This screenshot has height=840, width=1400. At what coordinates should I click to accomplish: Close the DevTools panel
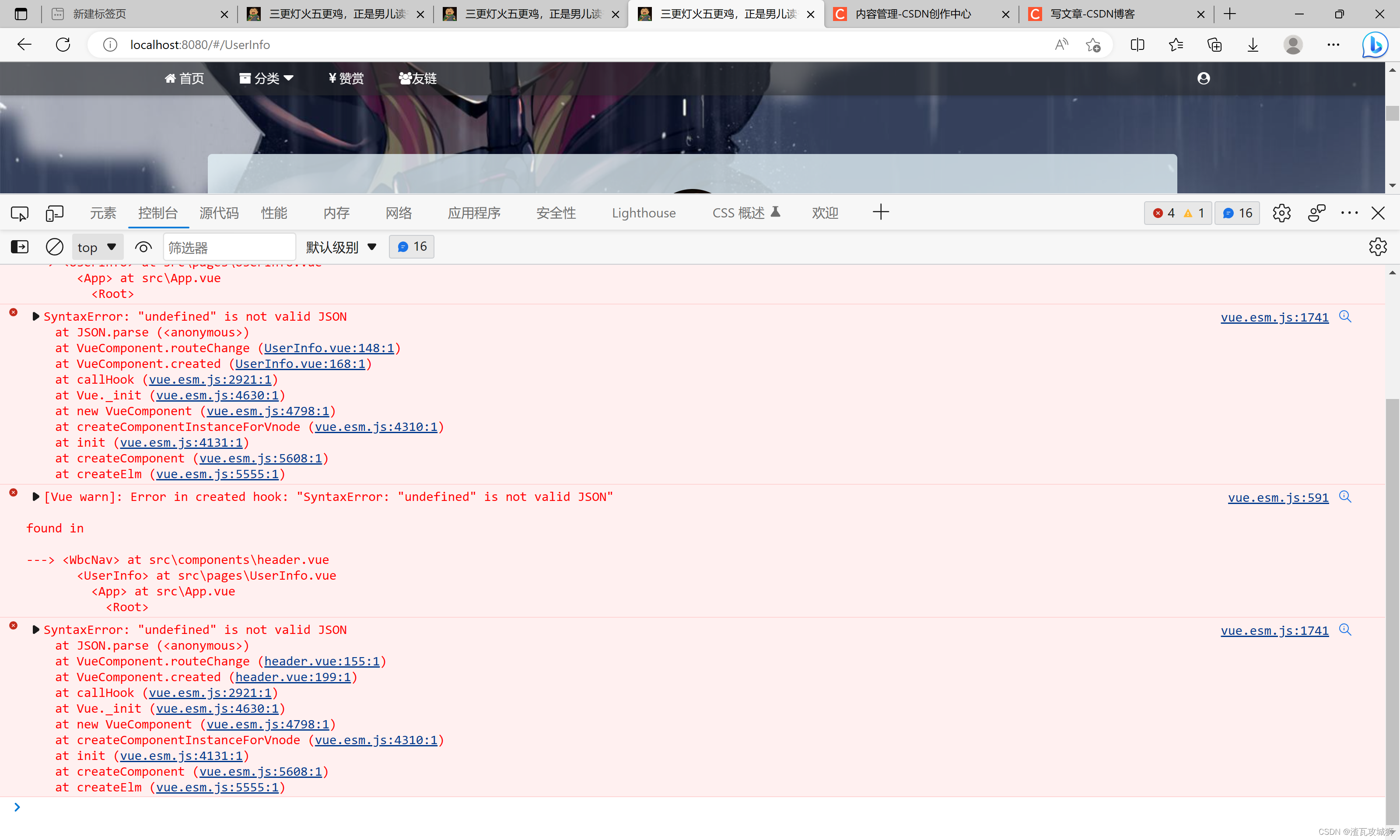(x=1378, y=213)
